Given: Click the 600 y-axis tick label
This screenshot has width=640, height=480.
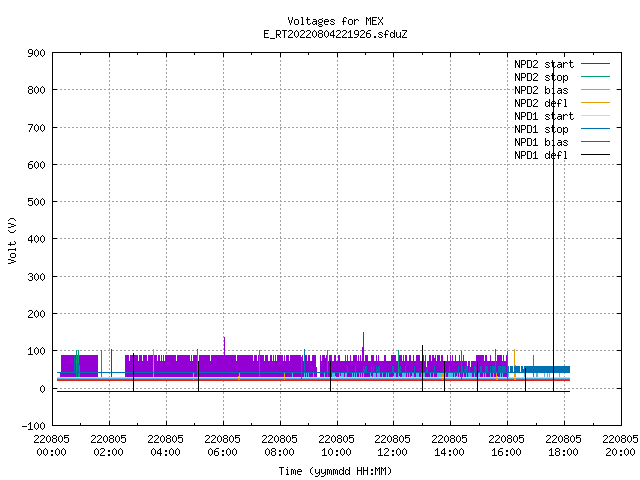Looking at the screenshot, I should coord(36,165).
